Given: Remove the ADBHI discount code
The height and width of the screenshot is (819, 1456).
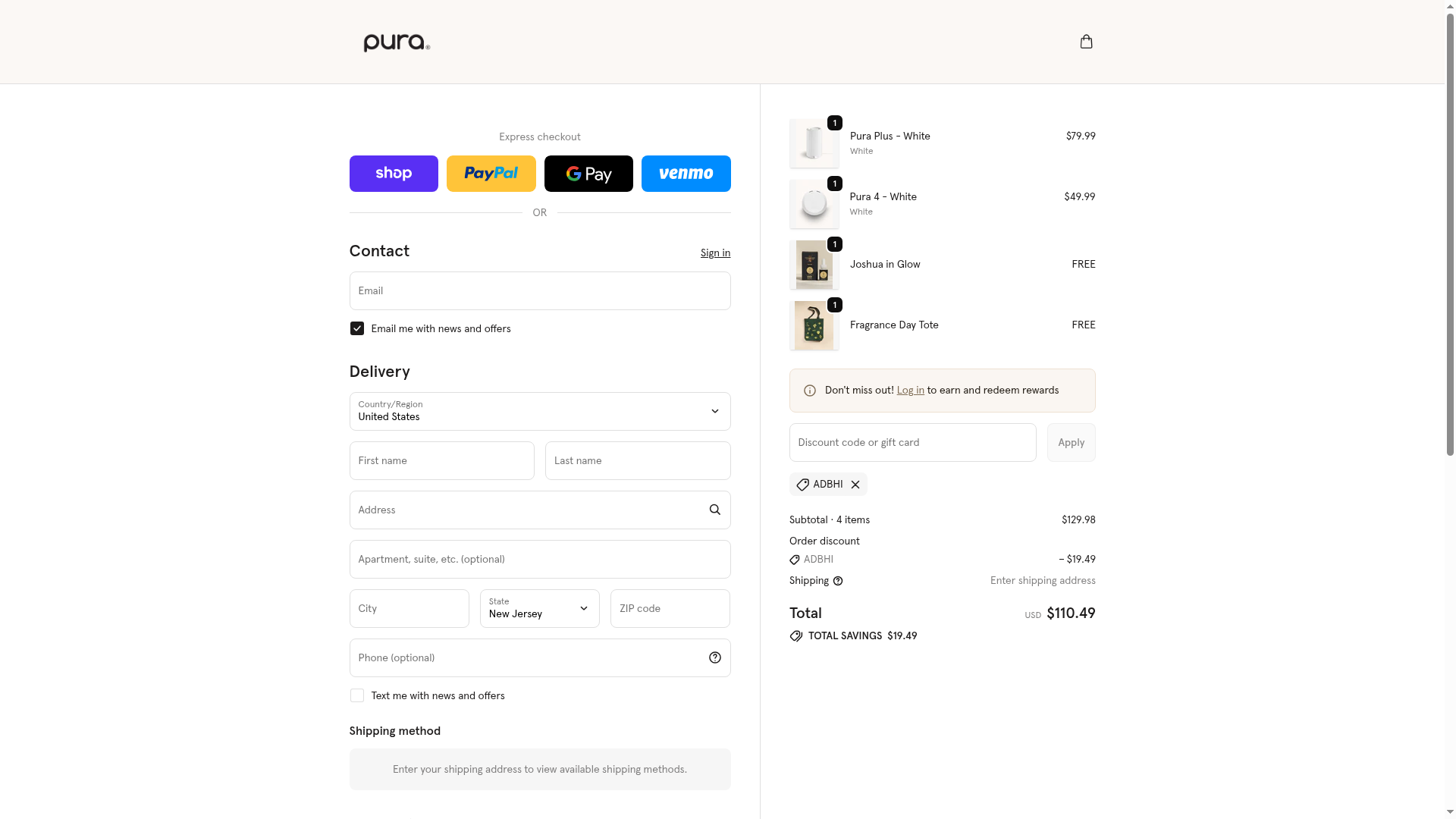Looking at the screenshot, I should (x=855, y=485).
